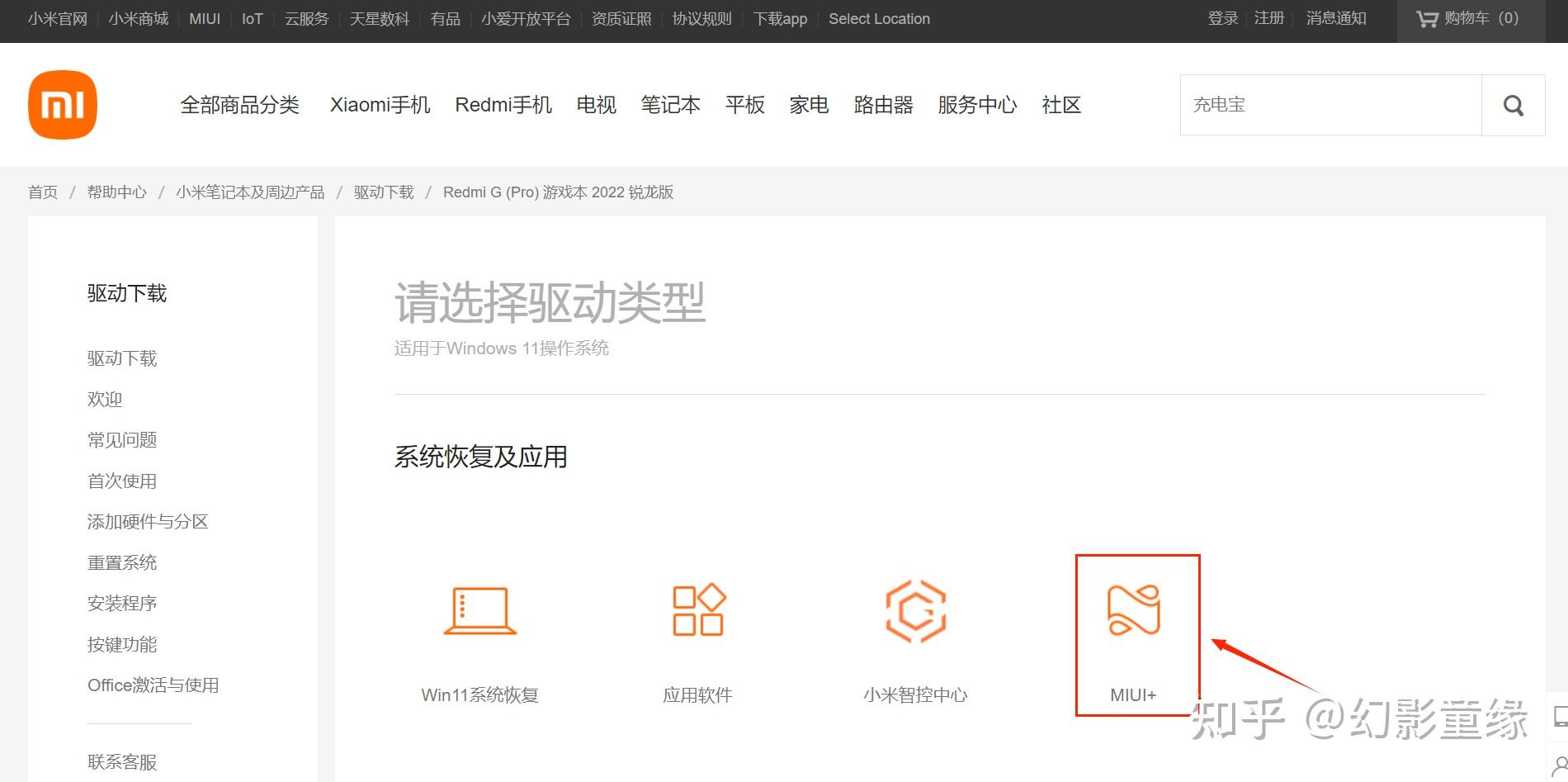Open the 平板 menu
This screenshot has width=1568, height=782.
pyautogui.click(x=745, y=105)
